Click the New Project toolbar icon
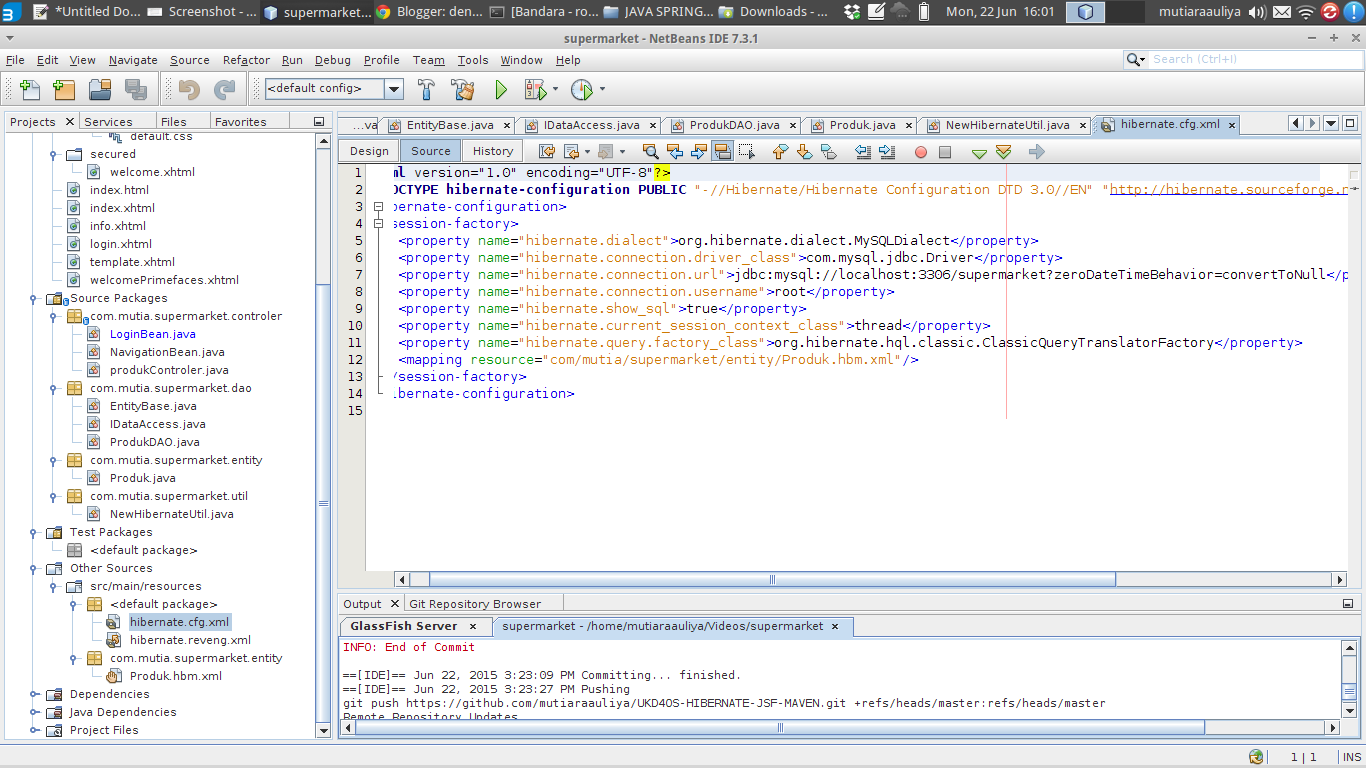This screenshot has height=768, width=1366. [x=64, y=89]
